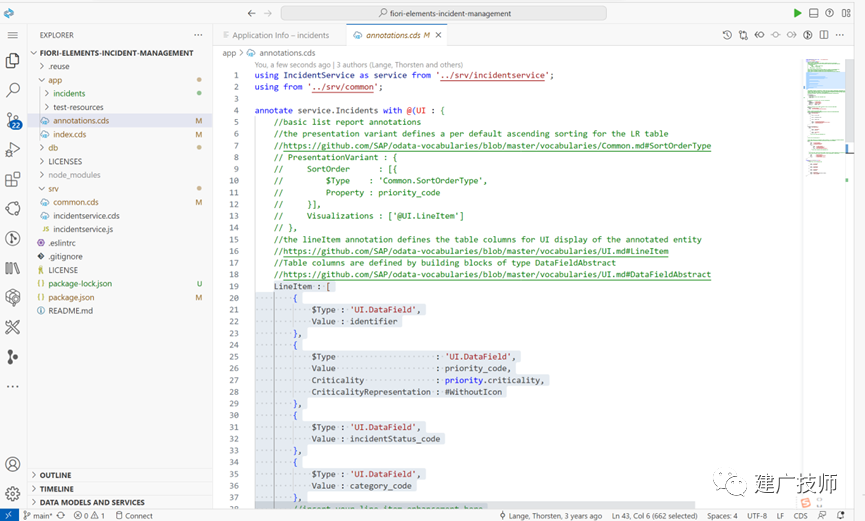865x521 pixels.
Task: Collapse the FIORI-ELEMENTS-INCIDENT-MANAGEMENT root folder
Action: 116,53
